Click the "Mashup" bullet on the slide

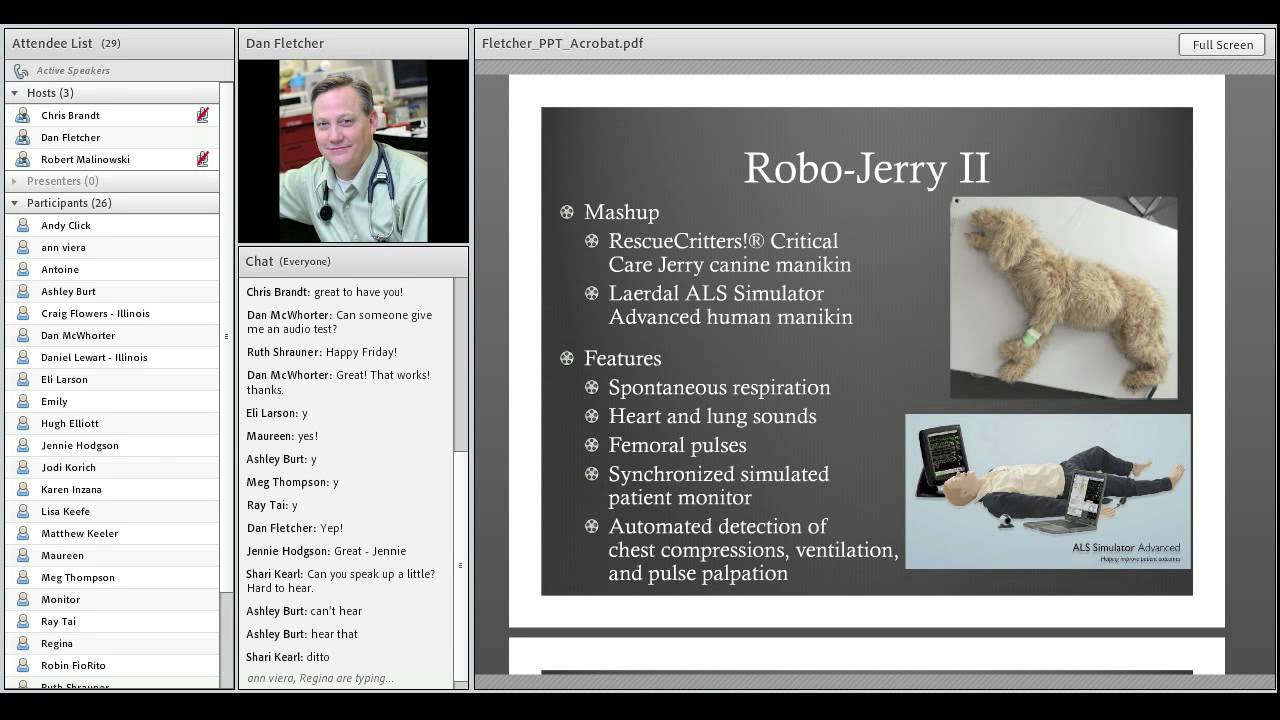click(621, 212)
